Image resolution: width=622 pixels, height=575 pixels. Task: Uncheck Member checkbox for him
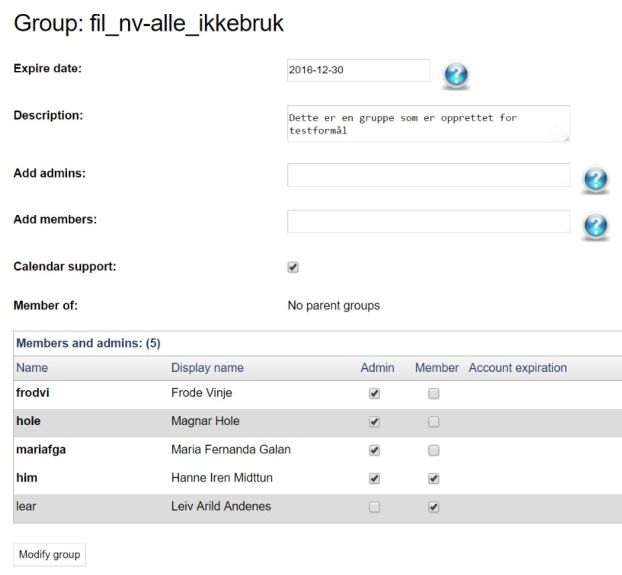[x=434, y=478]
